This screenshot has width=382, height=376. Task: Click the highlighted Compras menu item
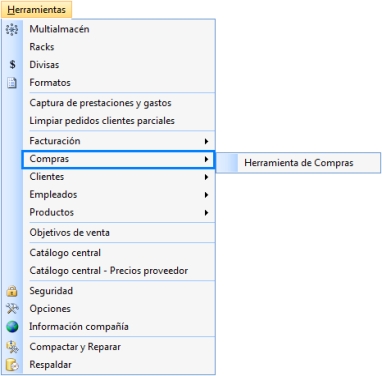click(x=118, y=159)
